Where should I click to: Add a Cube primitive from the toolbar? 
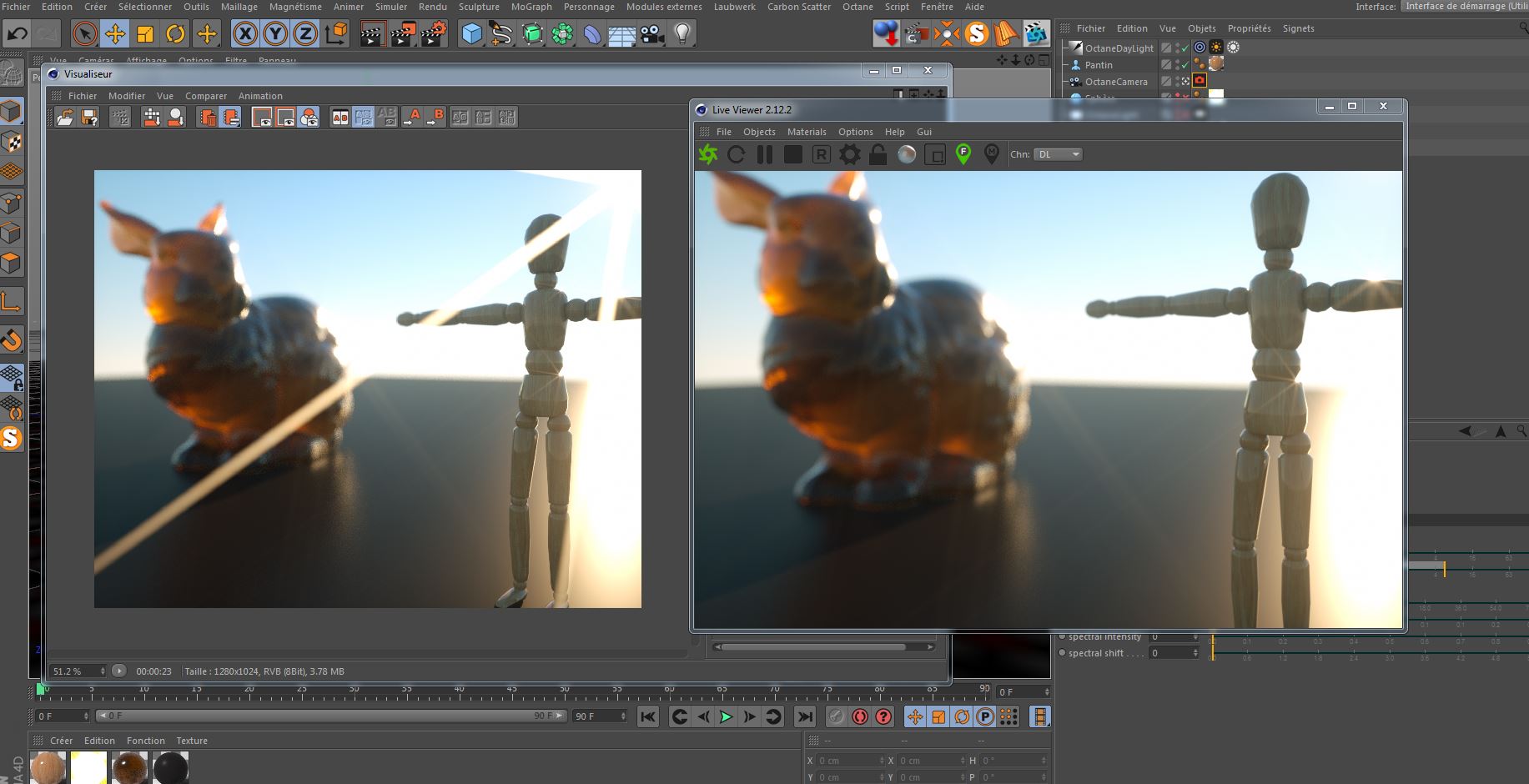coord(472,34)
